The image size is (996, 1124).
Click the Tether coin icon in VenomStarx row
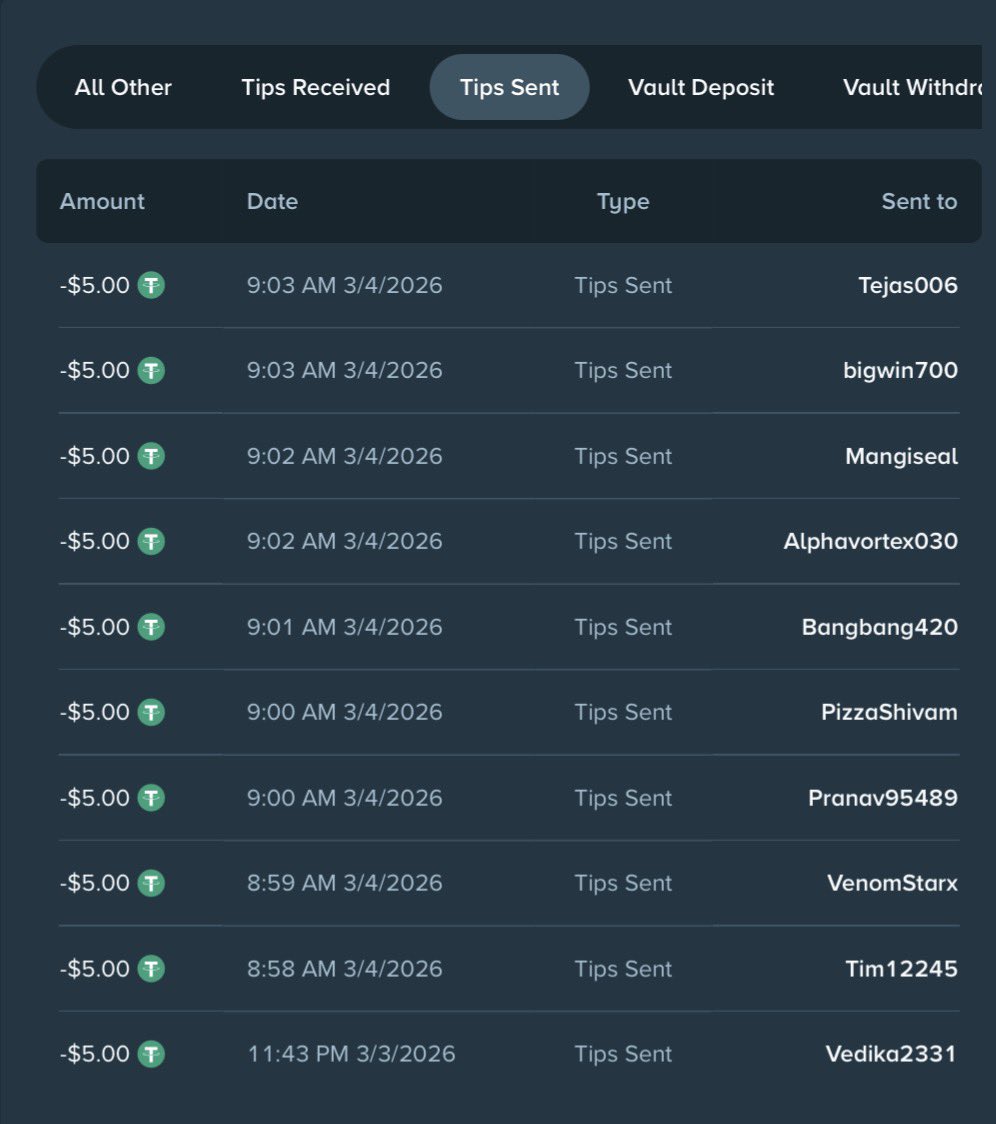(x=151, y=883)
